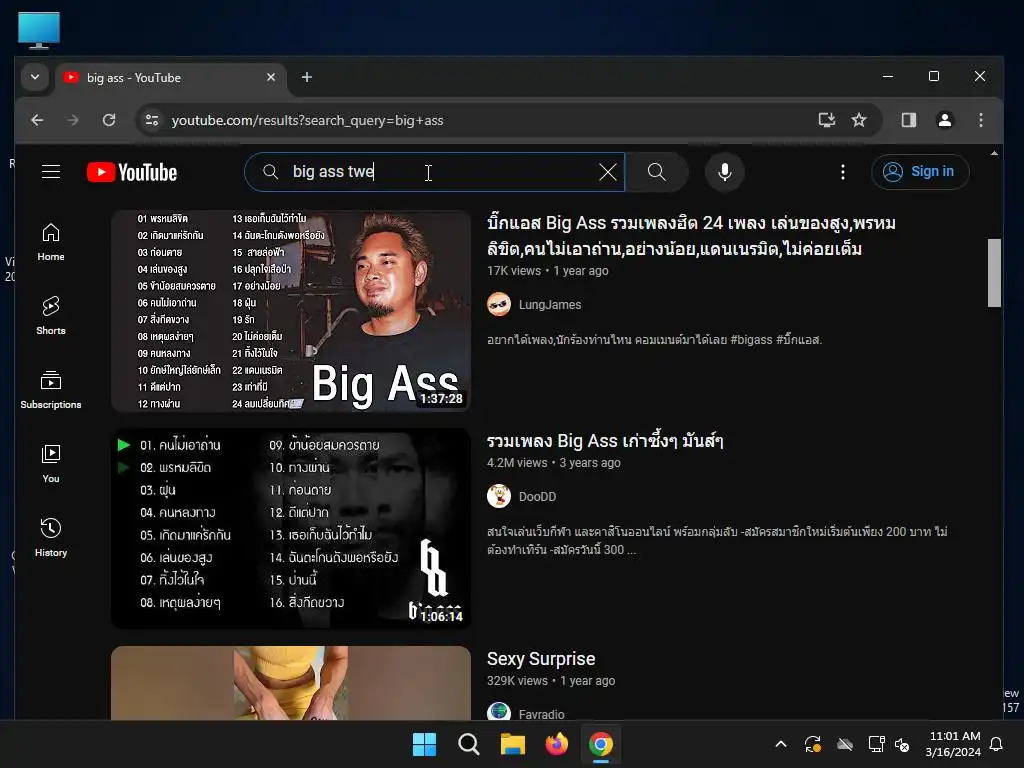Click the muted volume tray icon

point(902,744)
